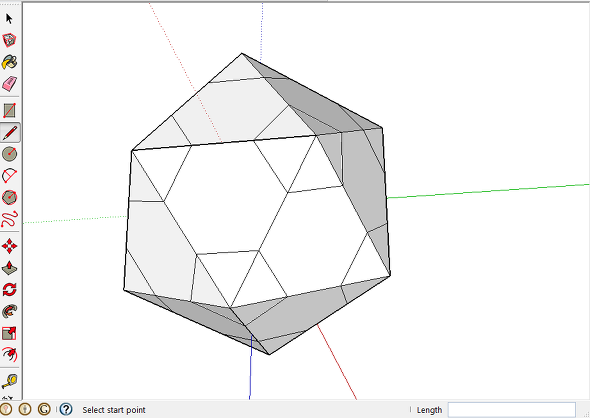Open the Instructor help question-mark icon

point(66,409)
